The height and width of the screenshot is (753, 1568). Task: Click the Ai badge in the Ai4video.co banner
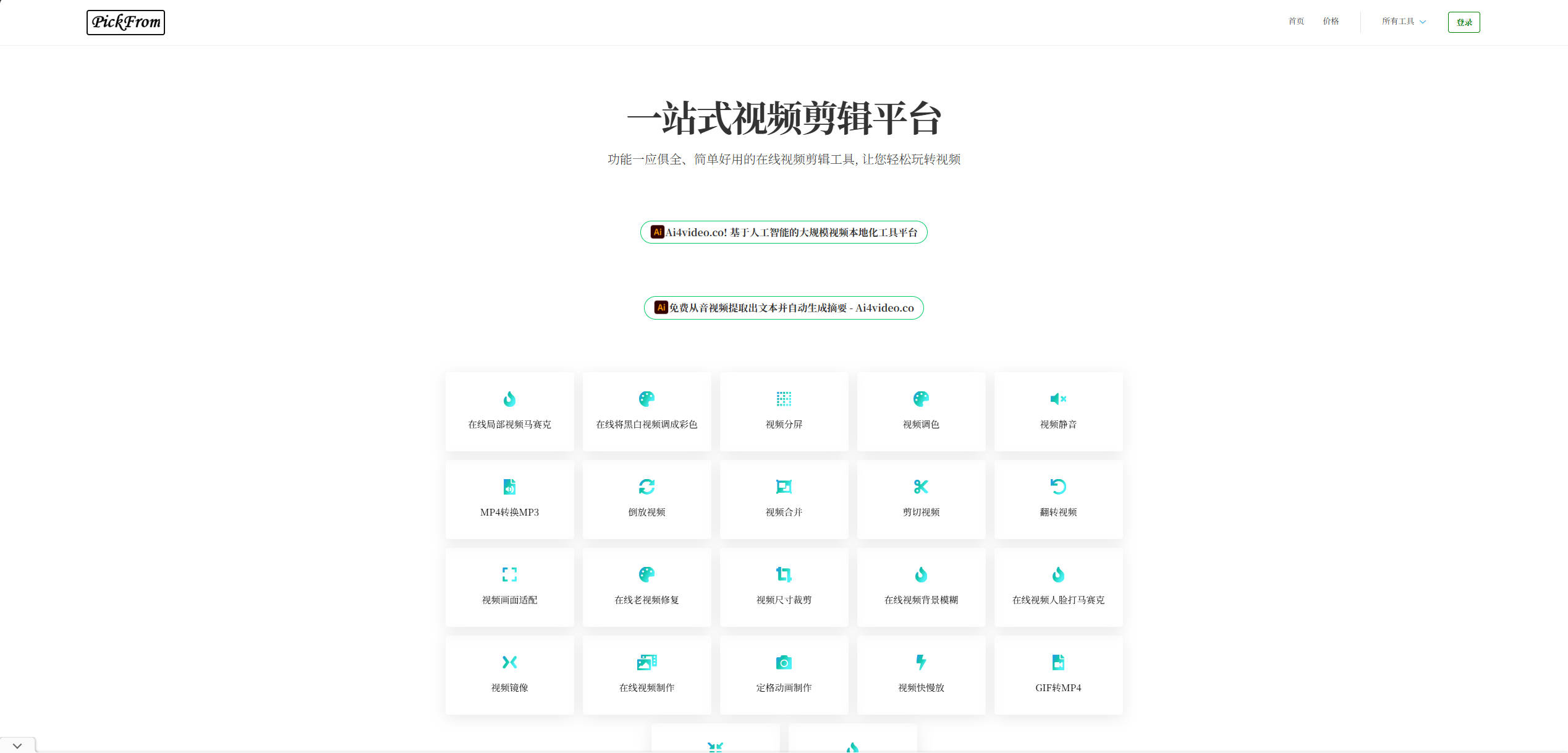tap(657, 232)
